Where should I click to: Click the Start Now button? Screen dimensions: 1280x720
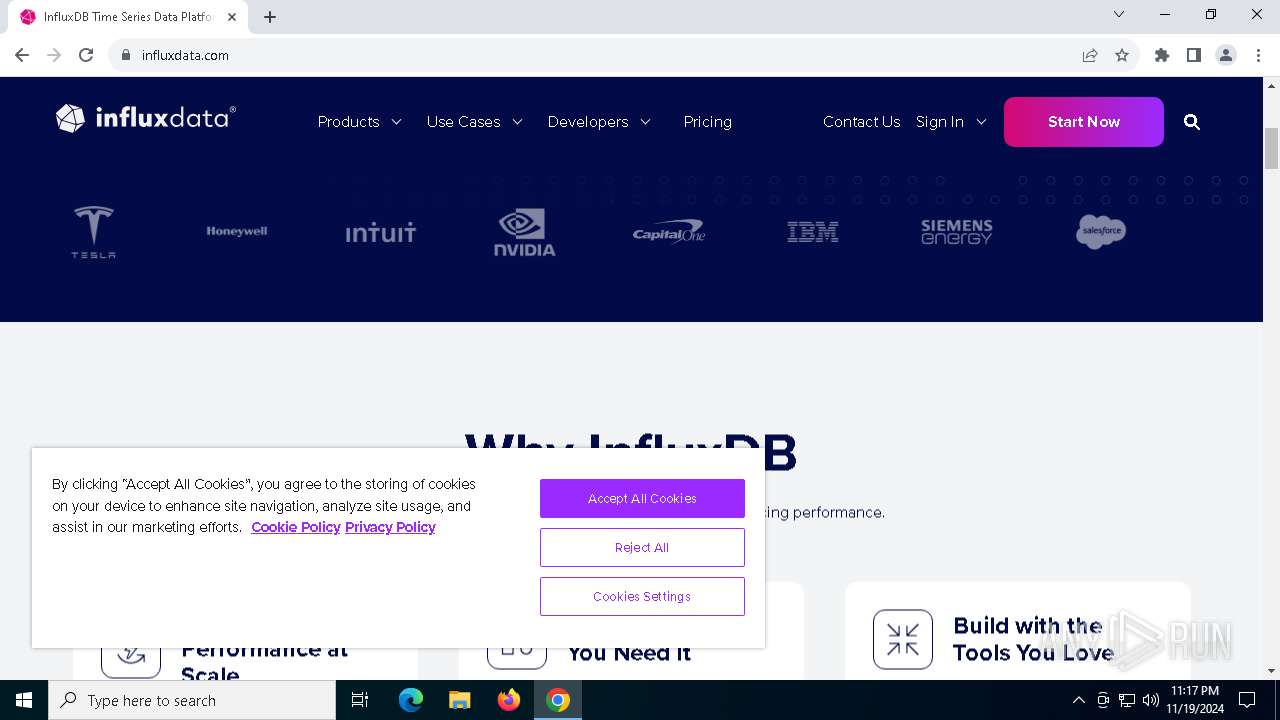pyautogui.click(x=1084, y=122)
